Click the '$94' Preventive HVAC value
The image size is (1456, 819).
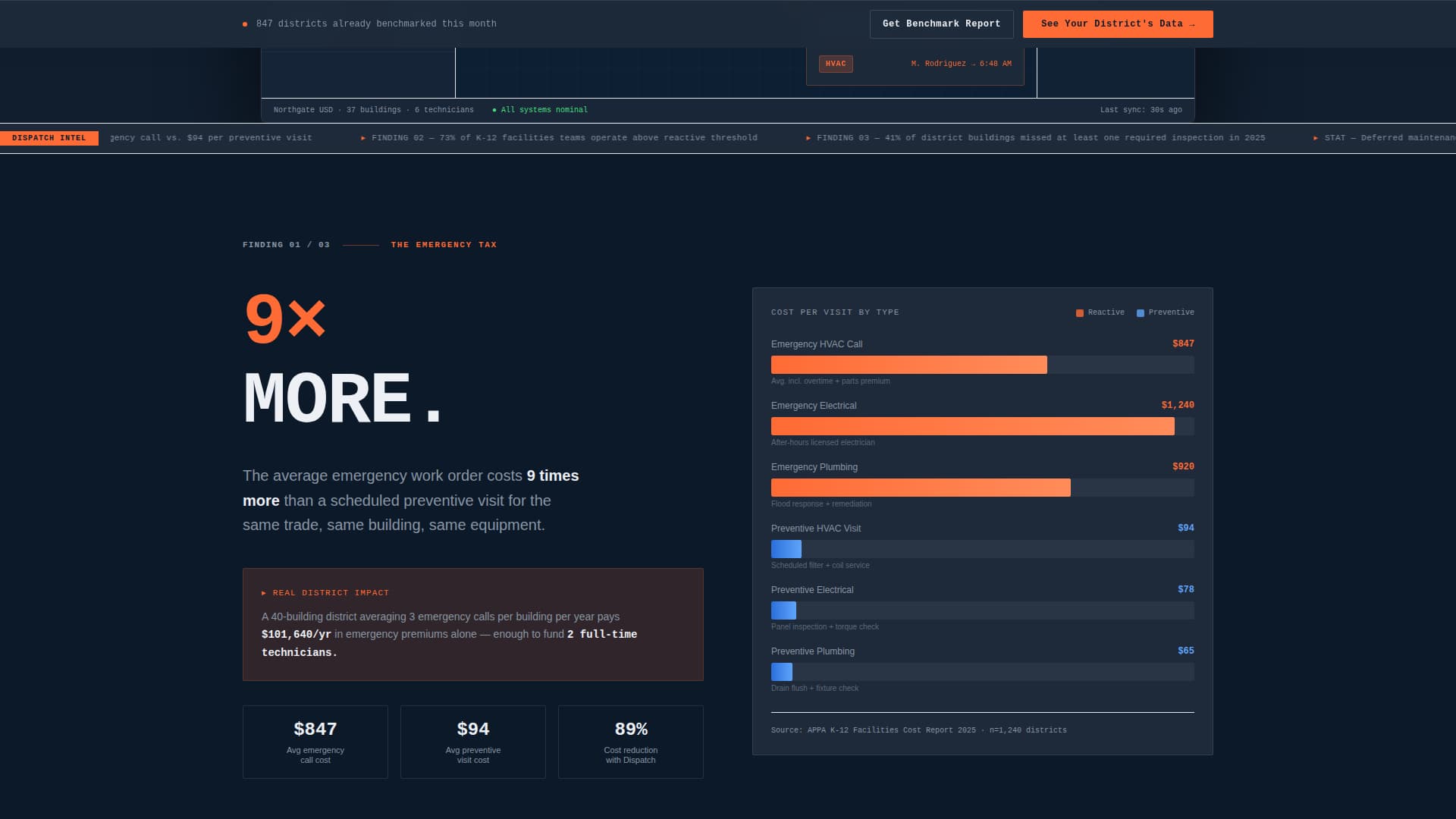pos(1186,528)
